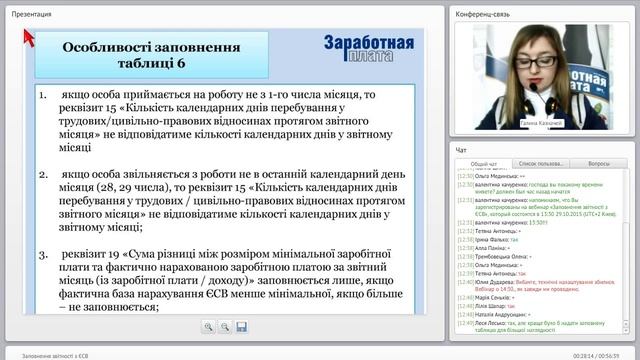Click Ольга Мединська's message at 12:30
The width and height of the screenshot is (640, 360).
point(491,176)
